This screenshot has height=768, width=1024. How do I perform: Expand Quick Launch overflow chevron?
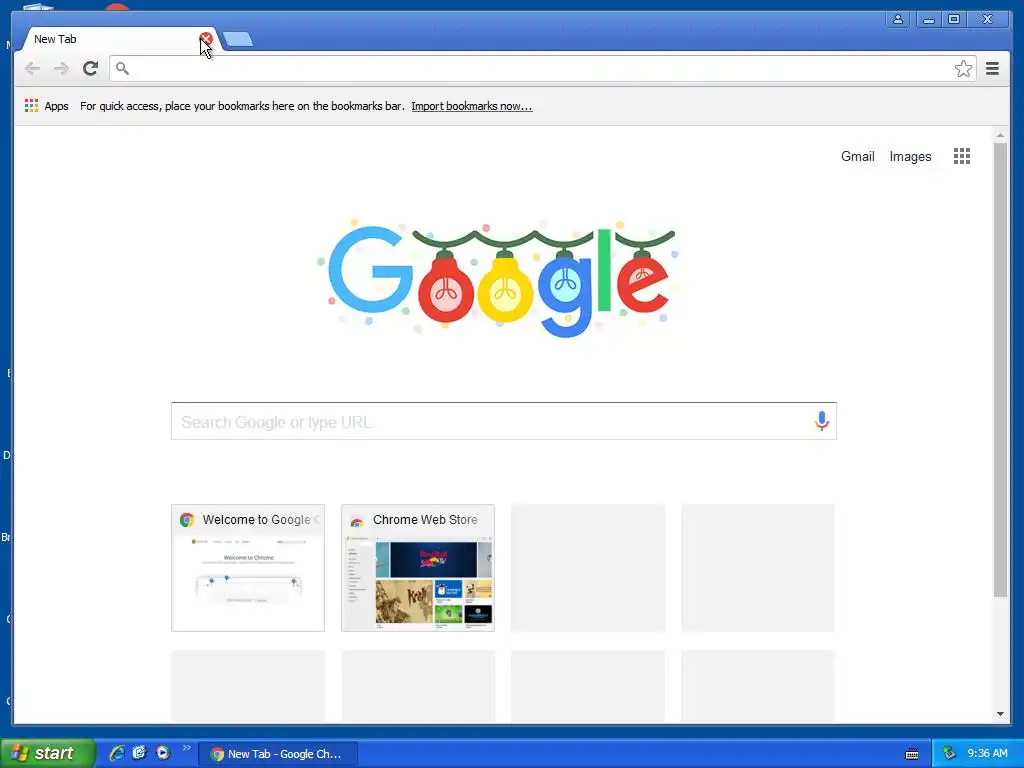point(186,748)
